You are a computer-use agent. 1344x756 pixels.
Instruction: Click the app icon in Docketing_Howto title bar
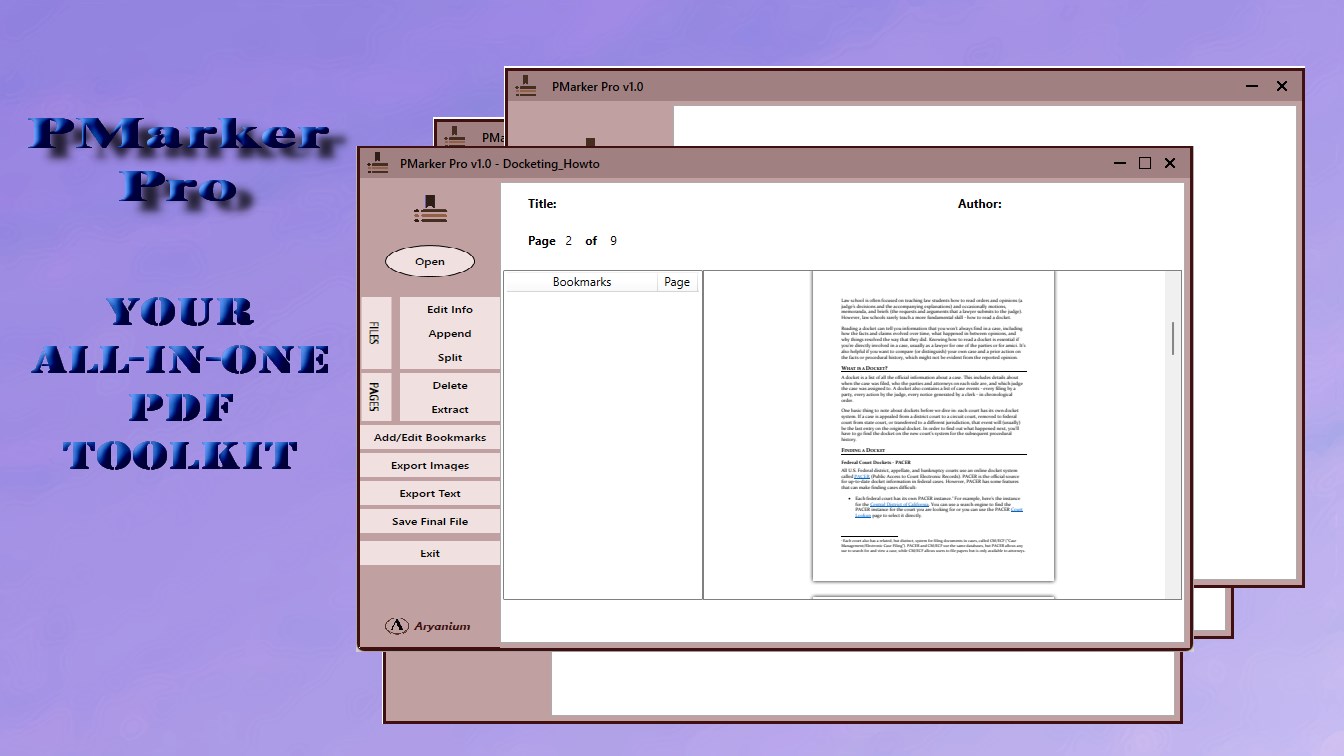click(377, 163)
